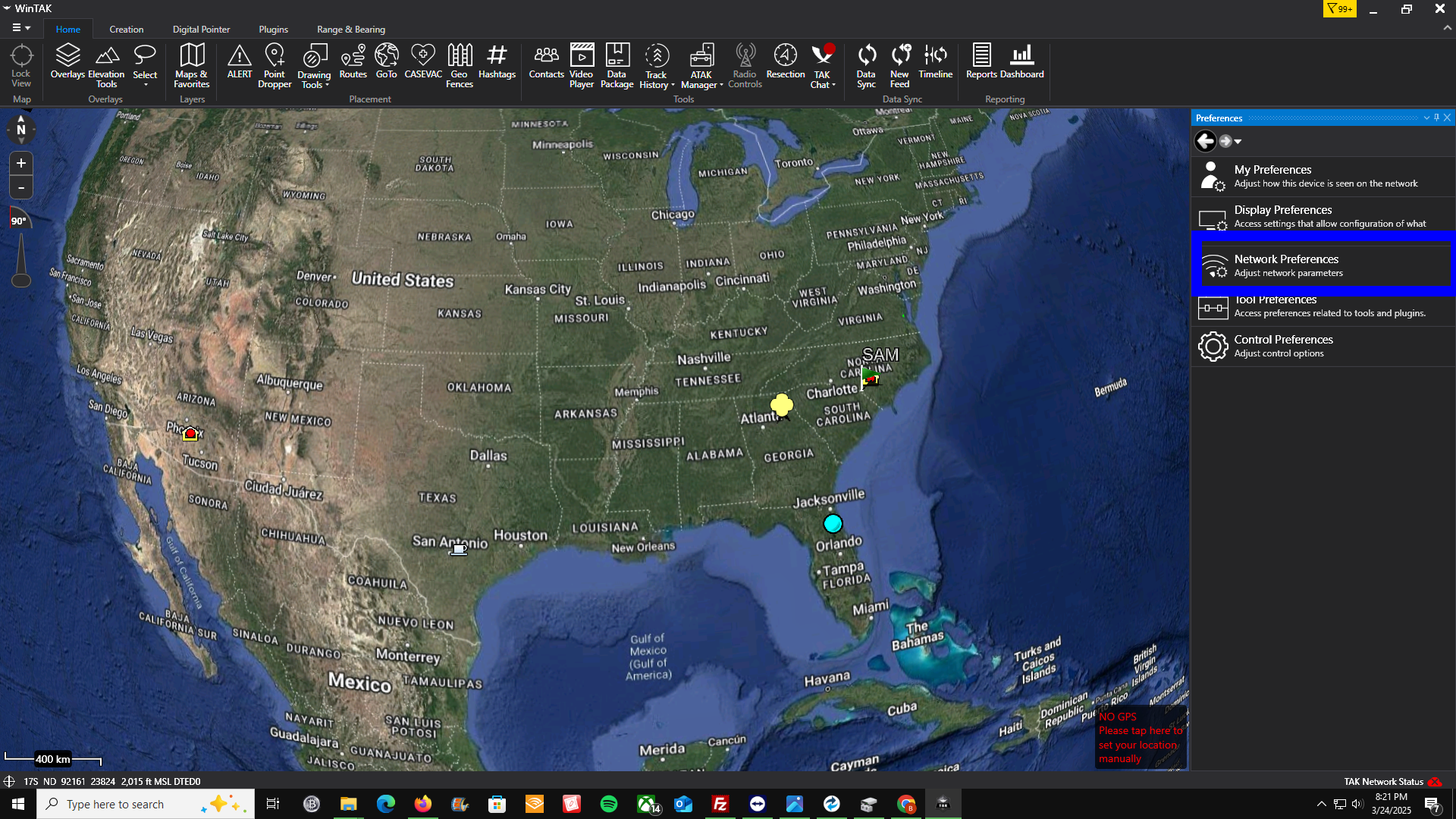Image resolution: width=1456 pixels, height=819 pixels.
Task: Open Elevation Tools
Action: coord(106,65)
